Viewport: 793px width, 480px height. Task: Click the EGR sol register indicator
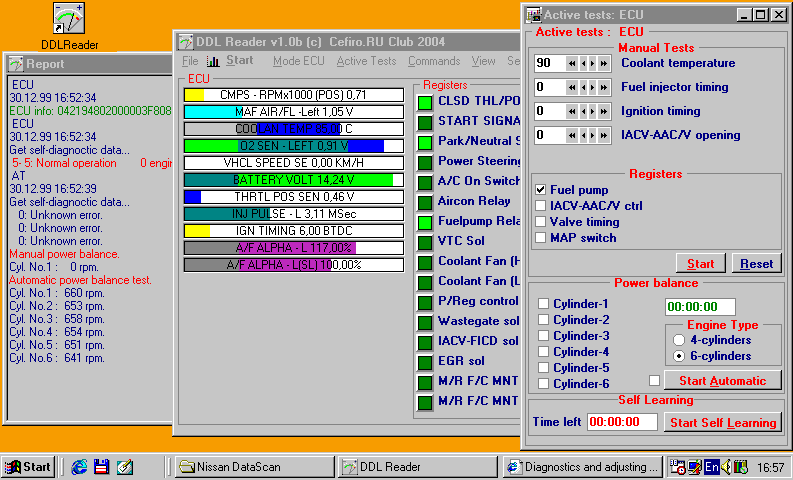425,362
